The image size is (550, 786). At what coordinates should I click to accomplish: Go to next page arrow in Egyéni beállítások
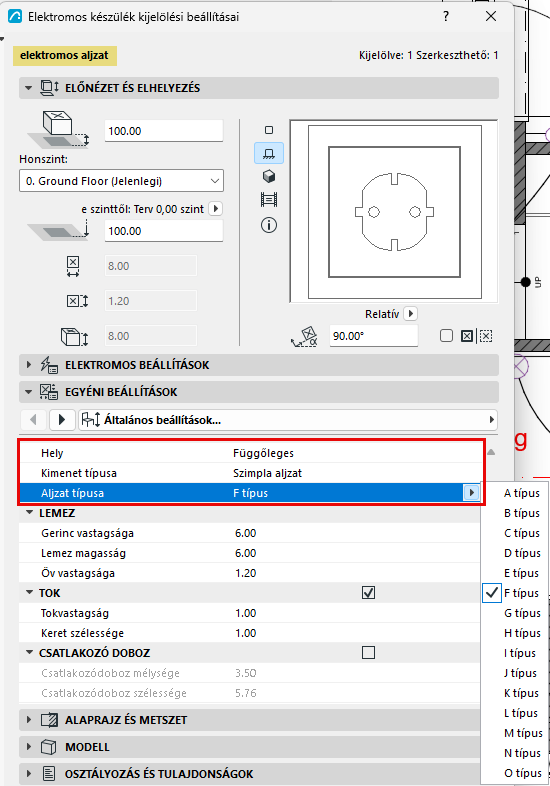[62, 420]
